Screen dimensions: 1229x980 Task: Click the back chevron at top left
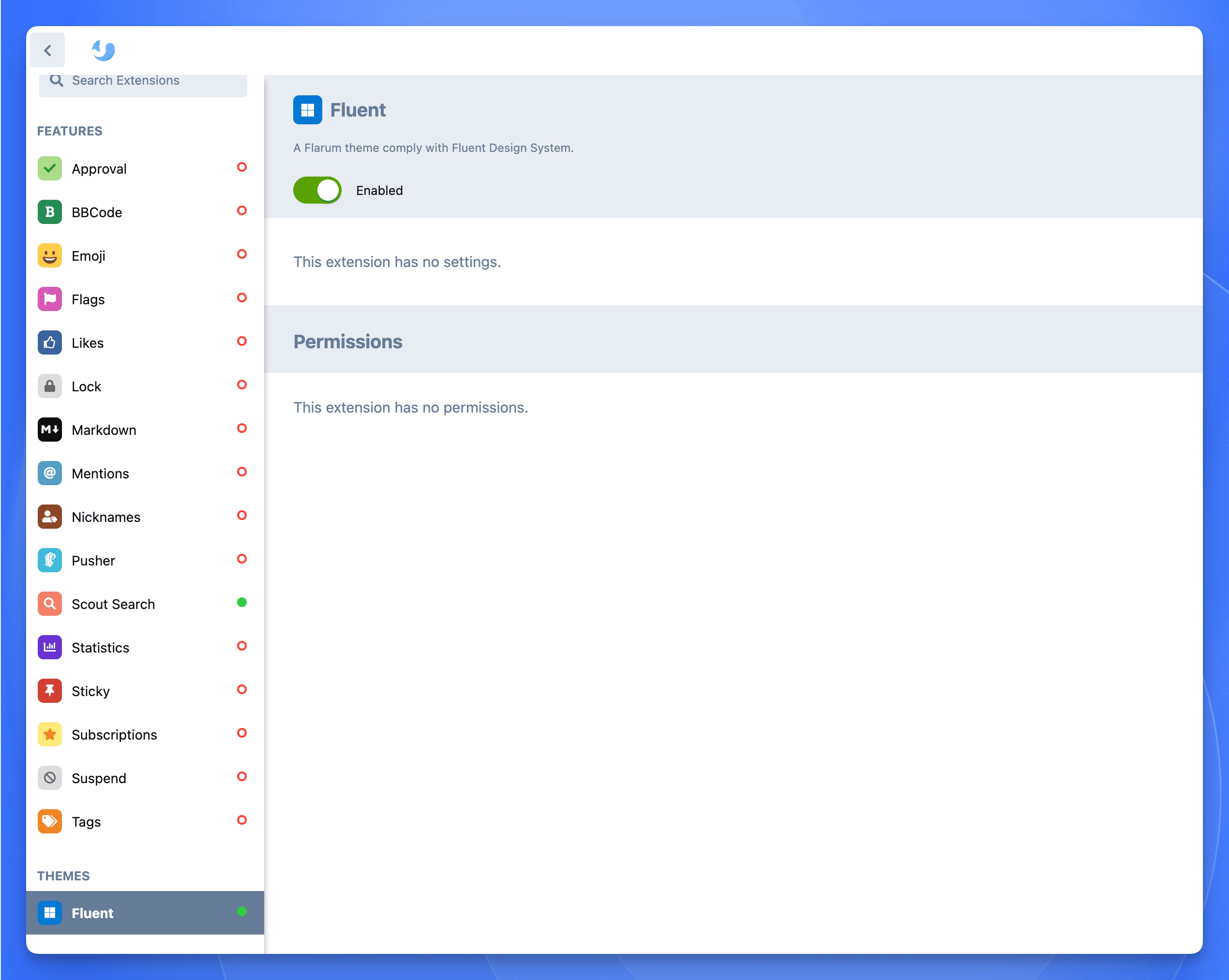point(47,50)
